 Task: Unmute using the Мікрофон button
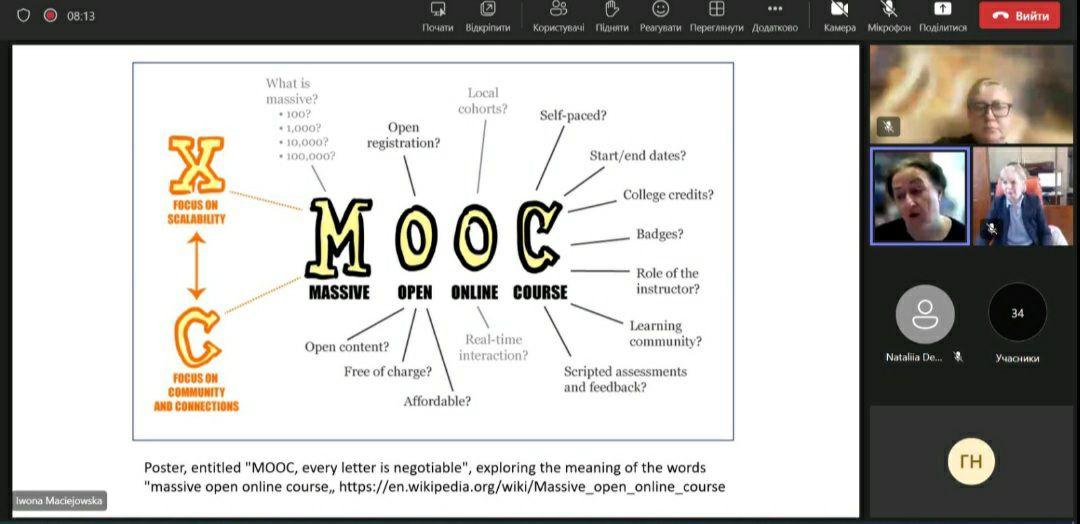pyautogui.click(x=889, y=17)
